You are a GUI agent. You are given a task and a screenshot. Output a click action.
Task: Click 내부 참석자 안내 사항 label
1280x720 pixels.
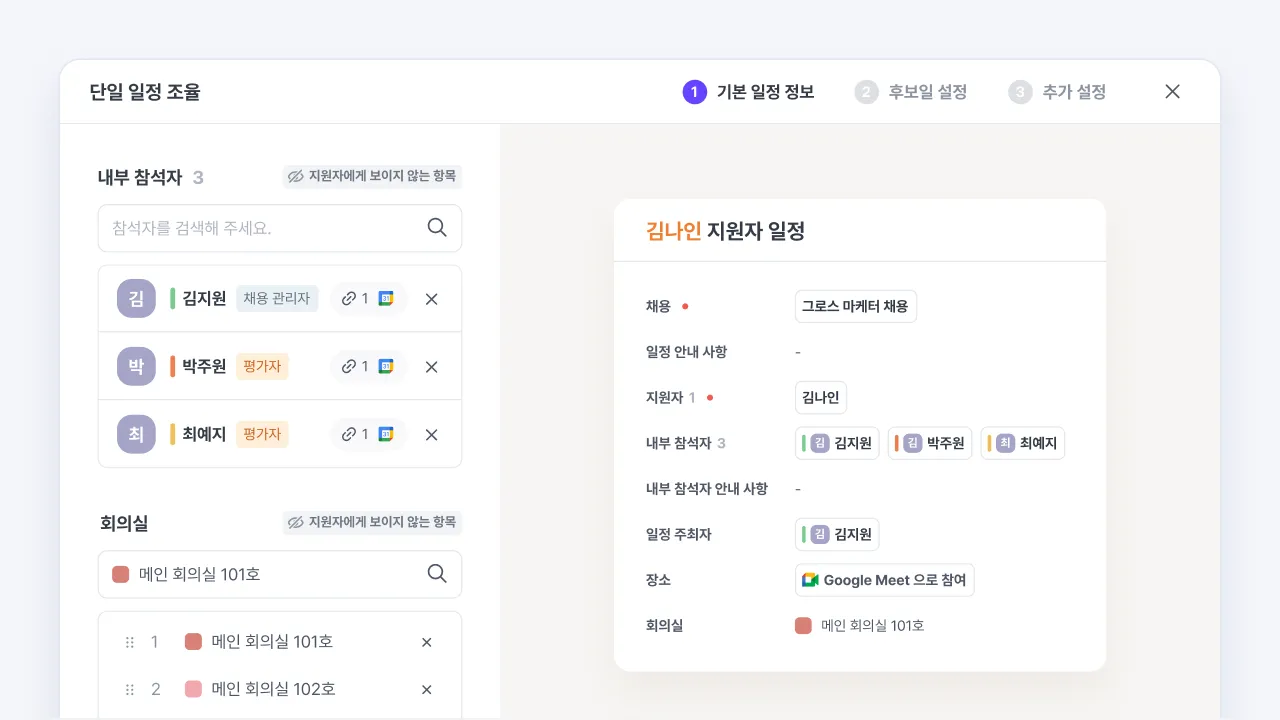(x=707, y=489)
